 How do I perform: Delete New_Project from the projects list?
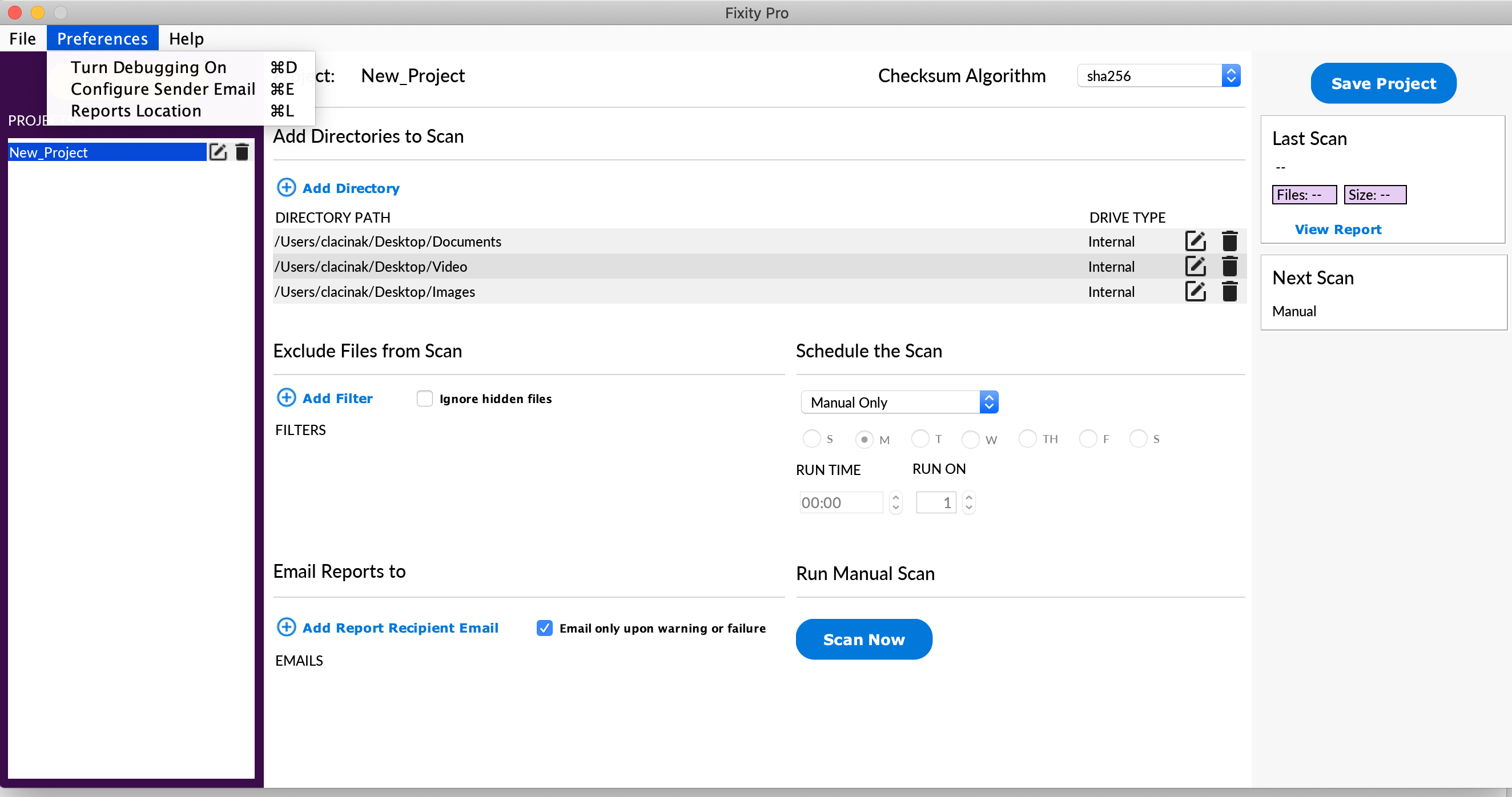pos(242,152)
